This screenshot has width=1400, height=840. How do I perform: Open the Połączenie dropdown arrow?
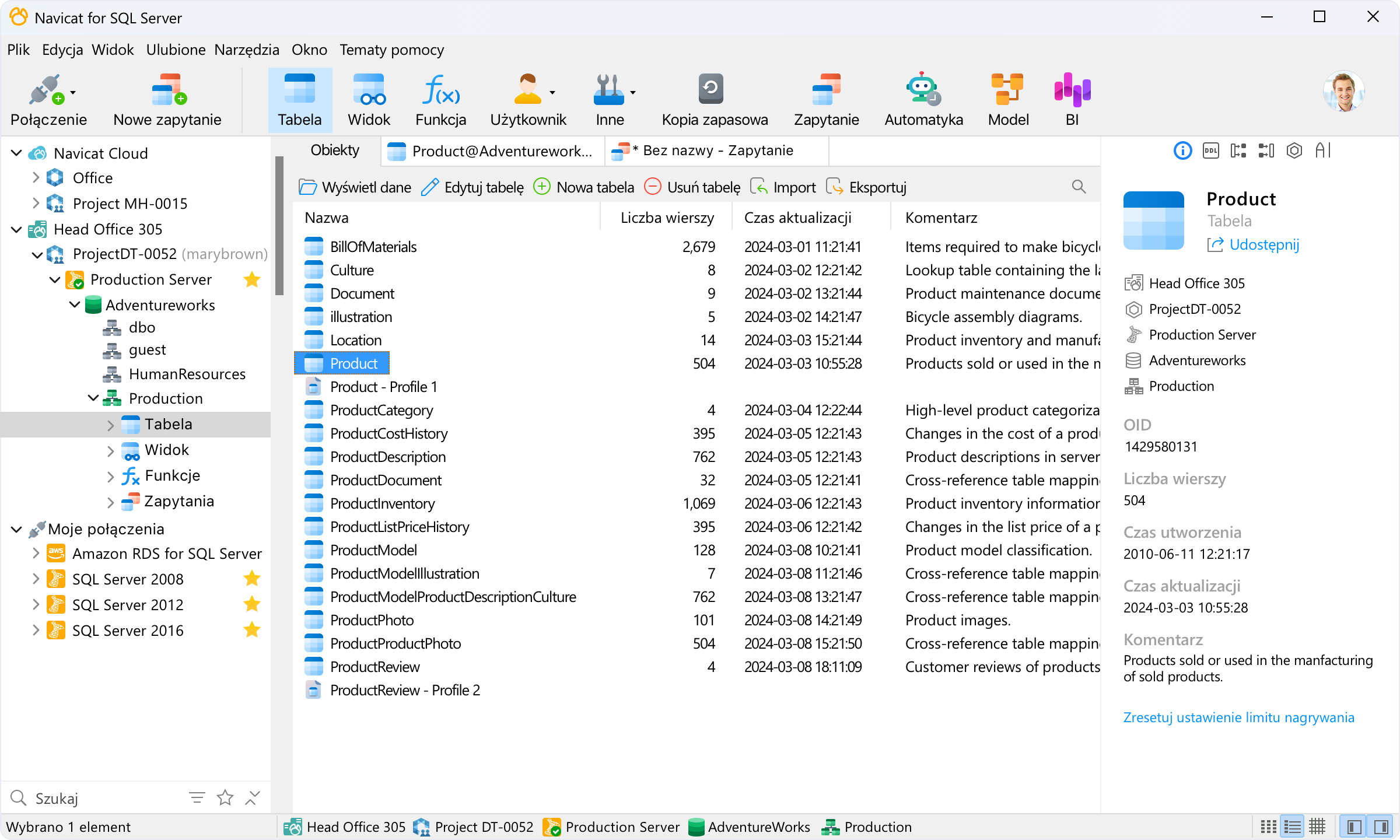(x=73, y=92)
